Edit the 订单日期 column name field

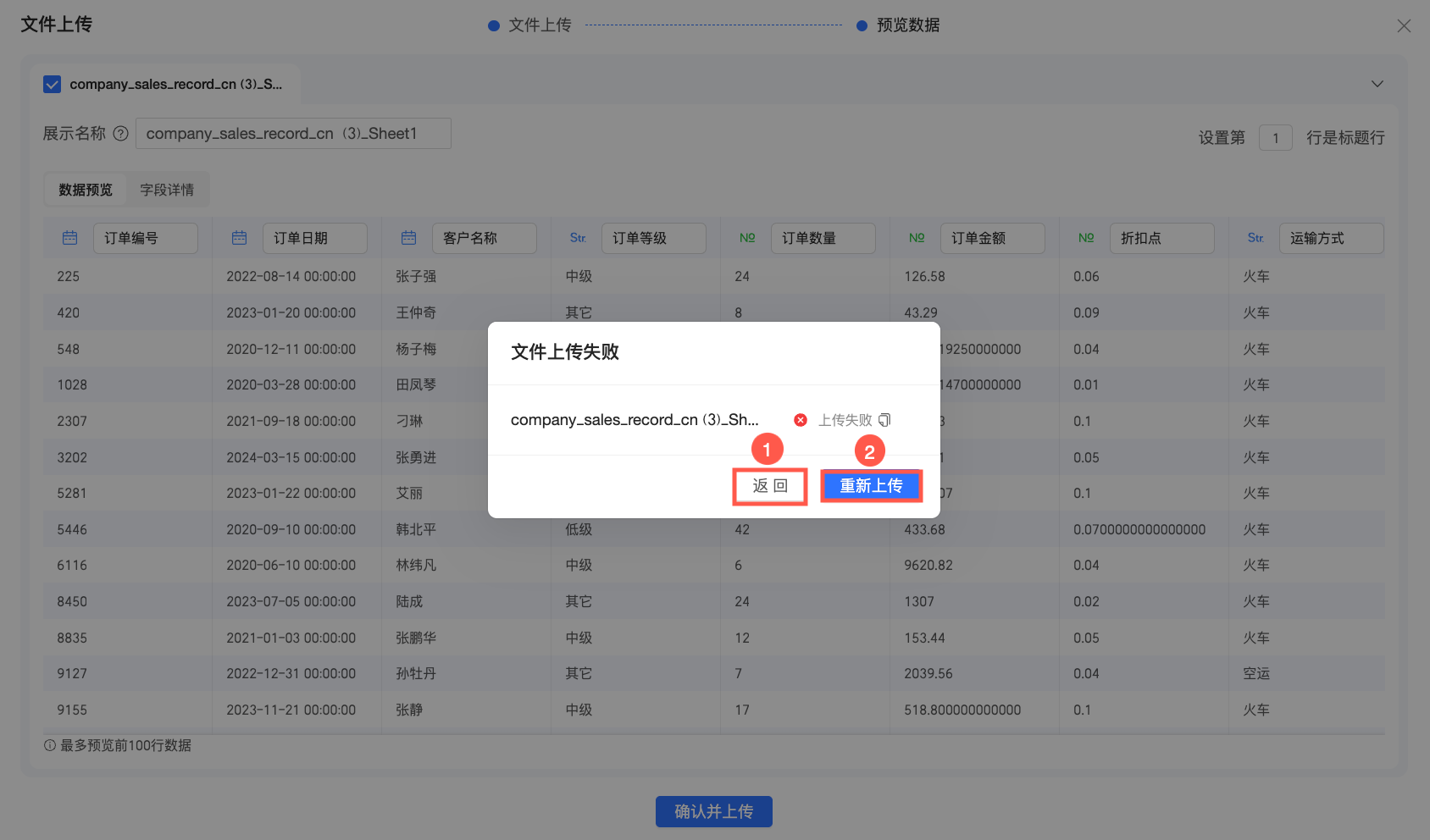tap(315, 238)
